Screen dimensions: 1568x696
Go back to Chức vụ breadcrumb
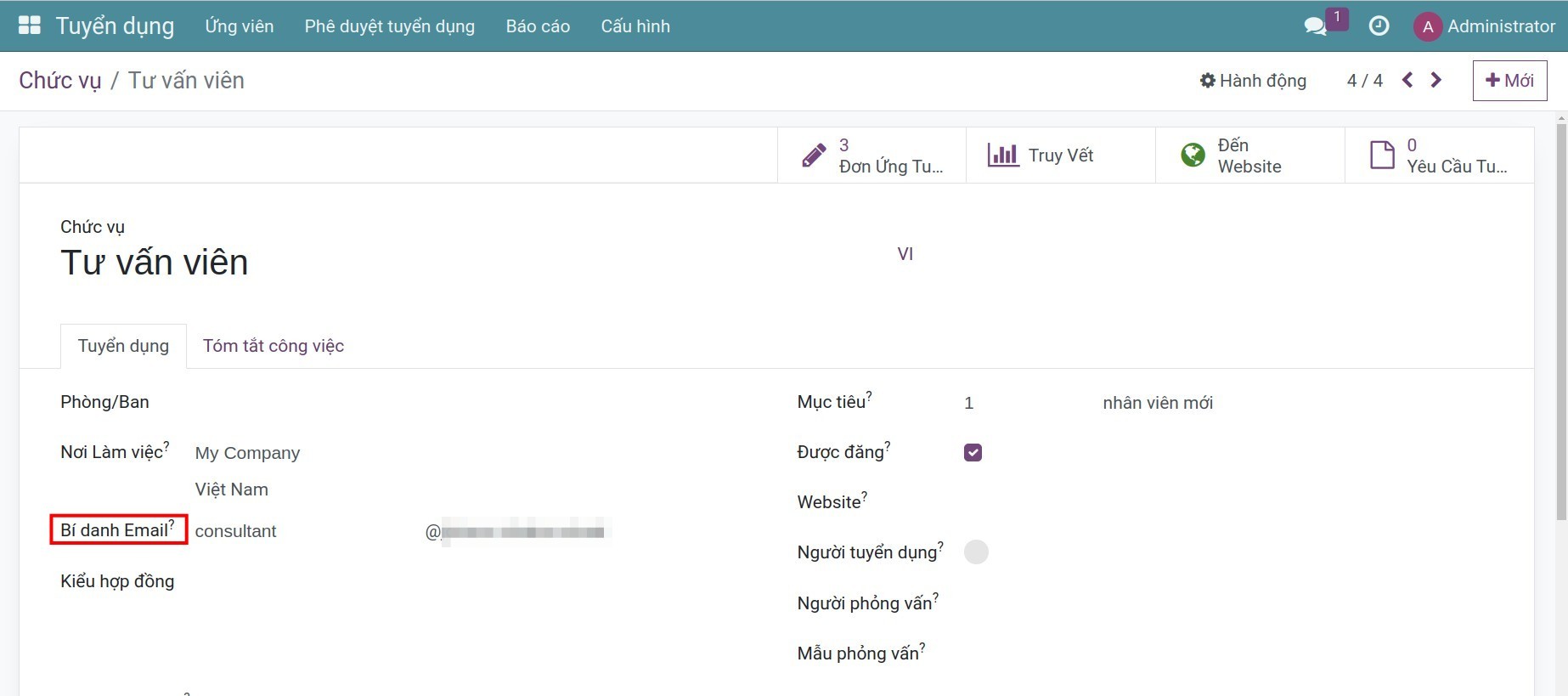coord(60,81)
